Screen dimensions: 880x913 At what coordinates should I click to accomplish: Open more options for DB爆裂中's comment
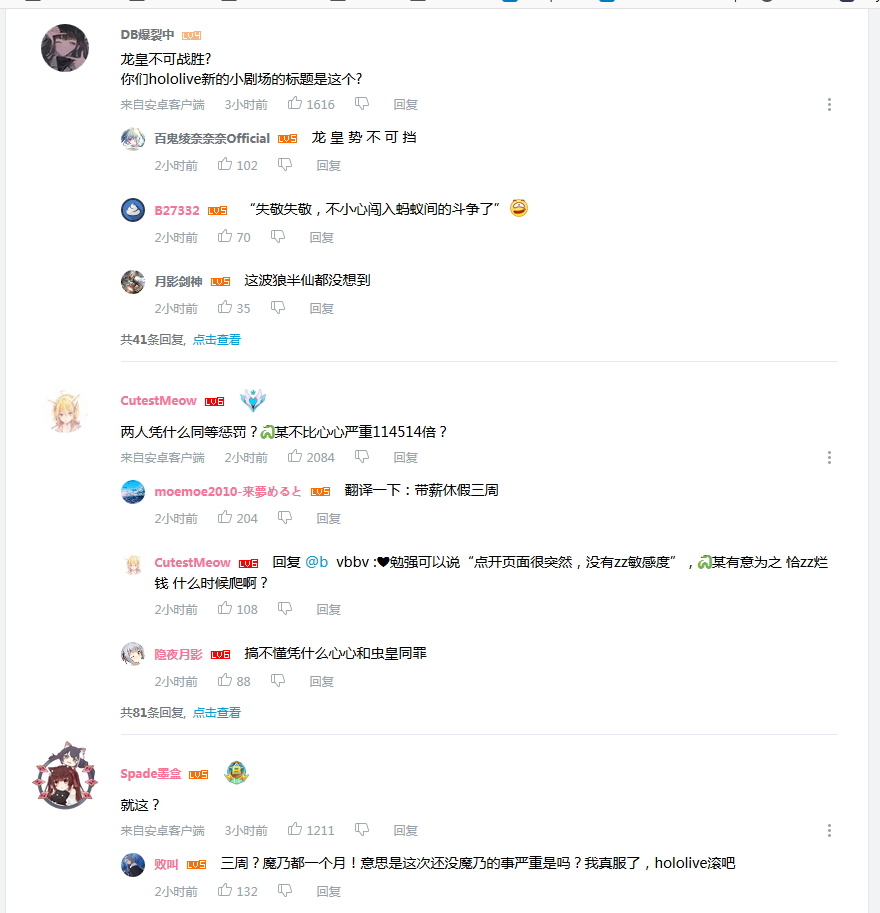(x=829, y=105)
